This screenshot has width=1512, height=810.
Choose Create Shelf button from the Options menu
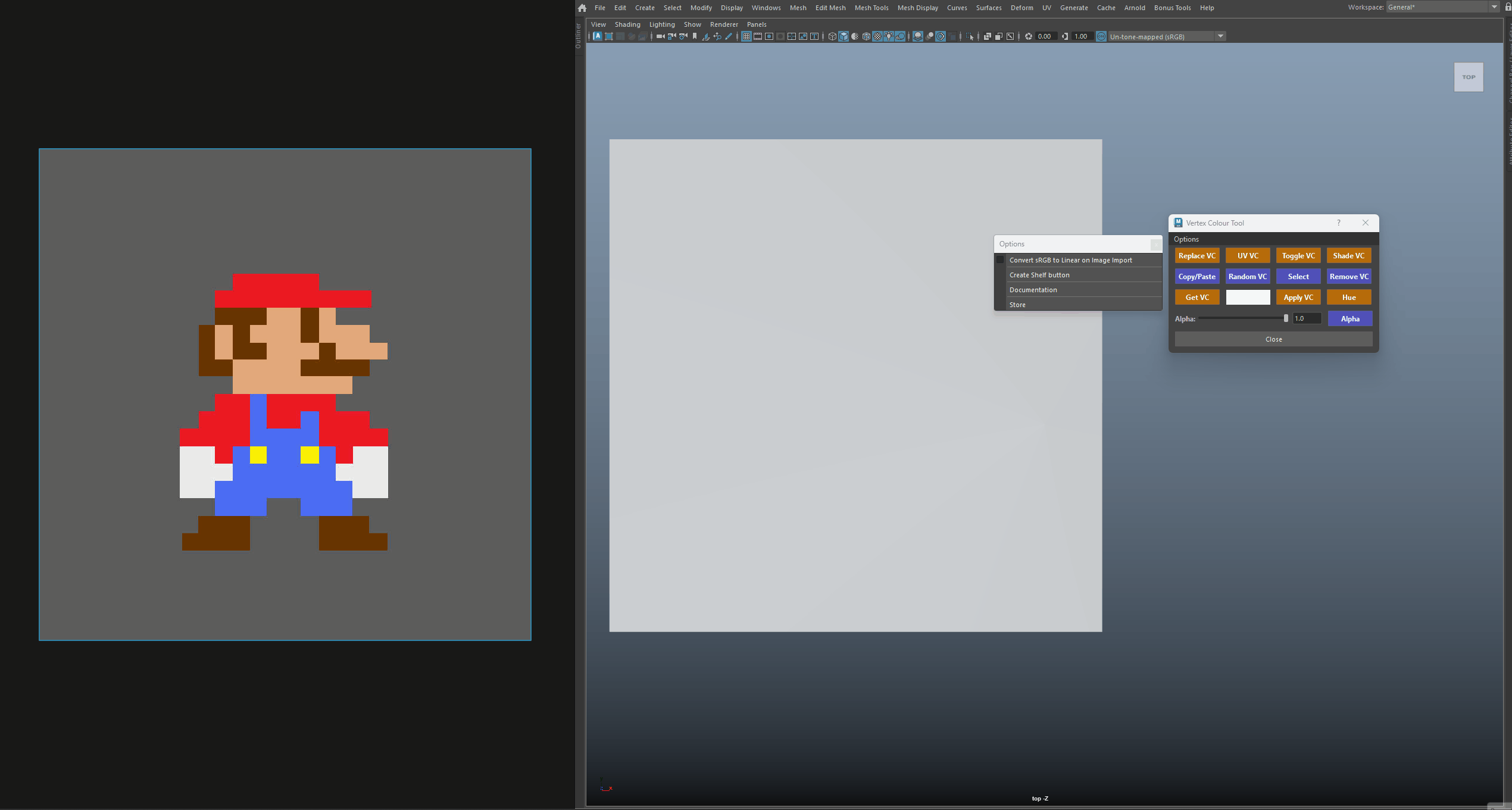[1077, 275]
